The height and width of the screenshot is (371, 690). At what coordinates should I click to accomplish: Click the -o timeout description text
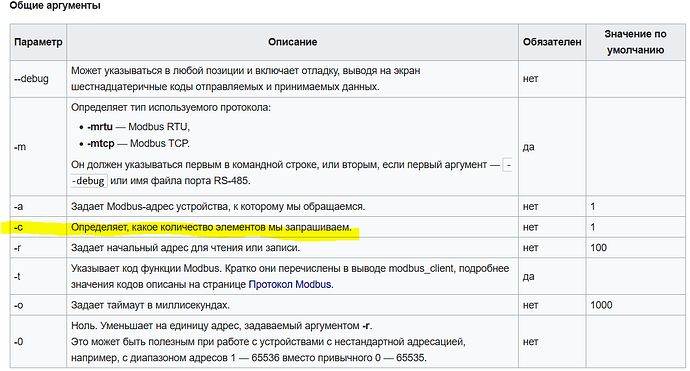point(150,305)
